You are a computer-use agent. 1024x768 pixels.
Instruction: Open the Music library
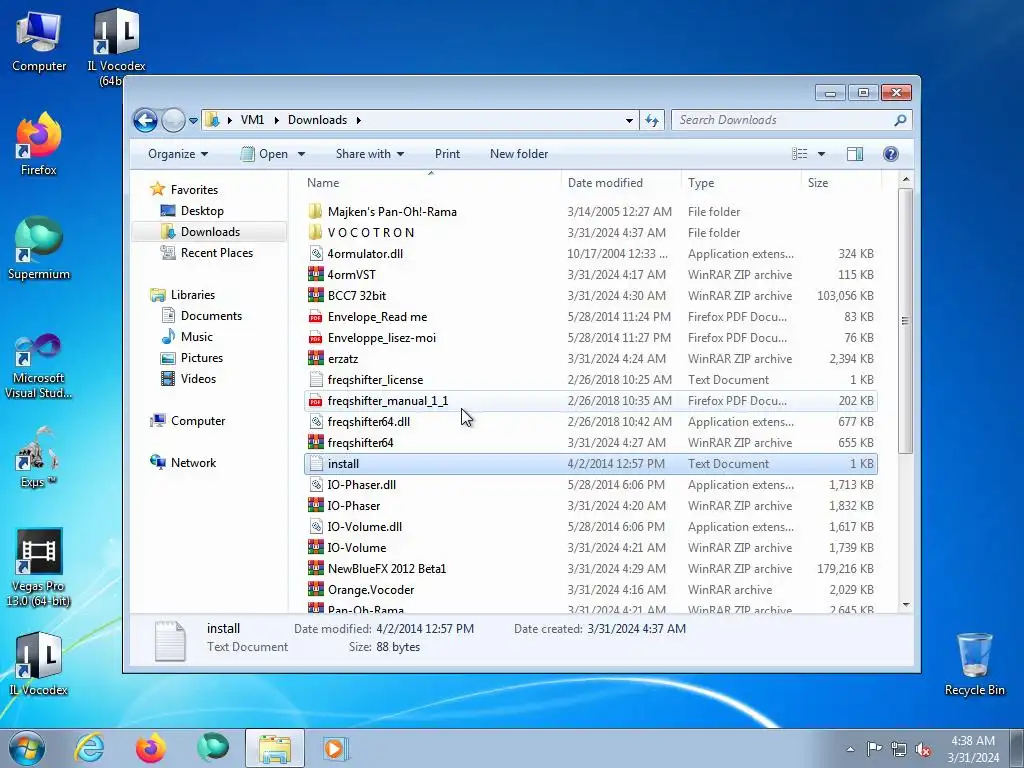(x=196, y=337)
